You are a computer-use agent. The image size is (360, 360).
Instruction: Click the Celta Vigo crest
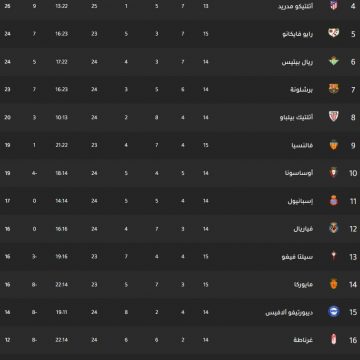334,256
